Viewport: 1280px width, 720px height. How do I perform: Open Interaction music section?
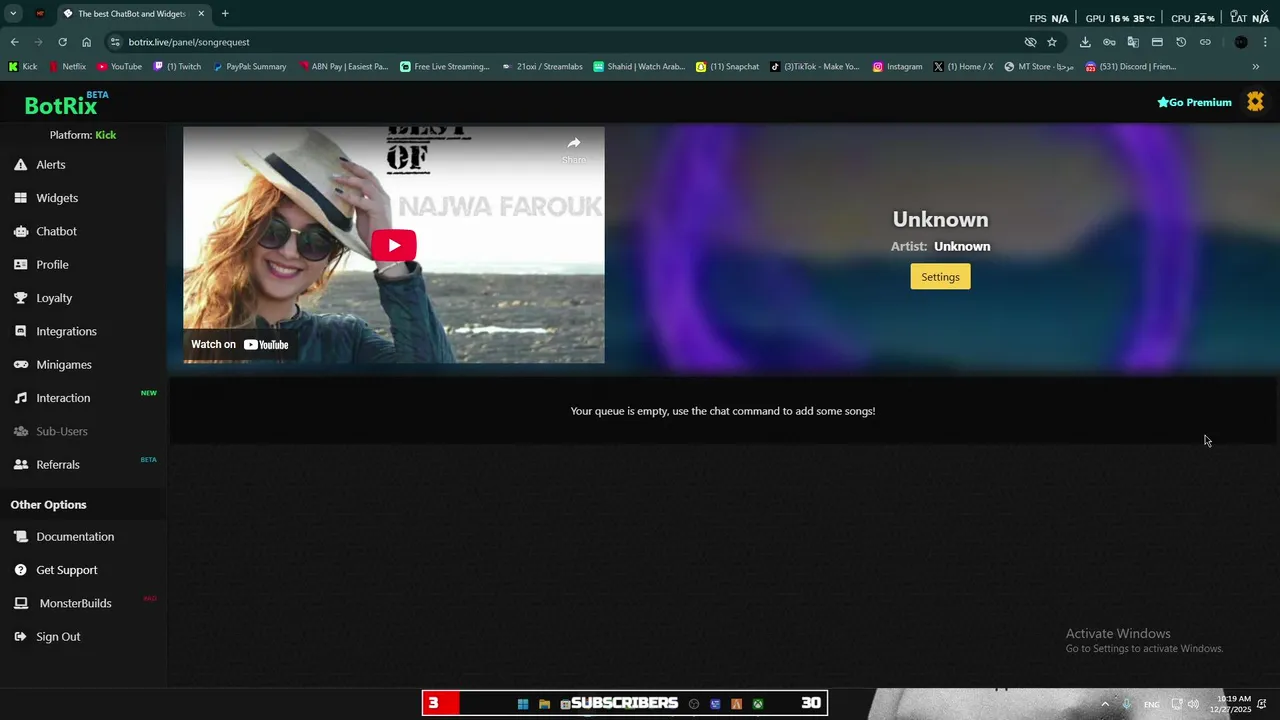point(63,398)
